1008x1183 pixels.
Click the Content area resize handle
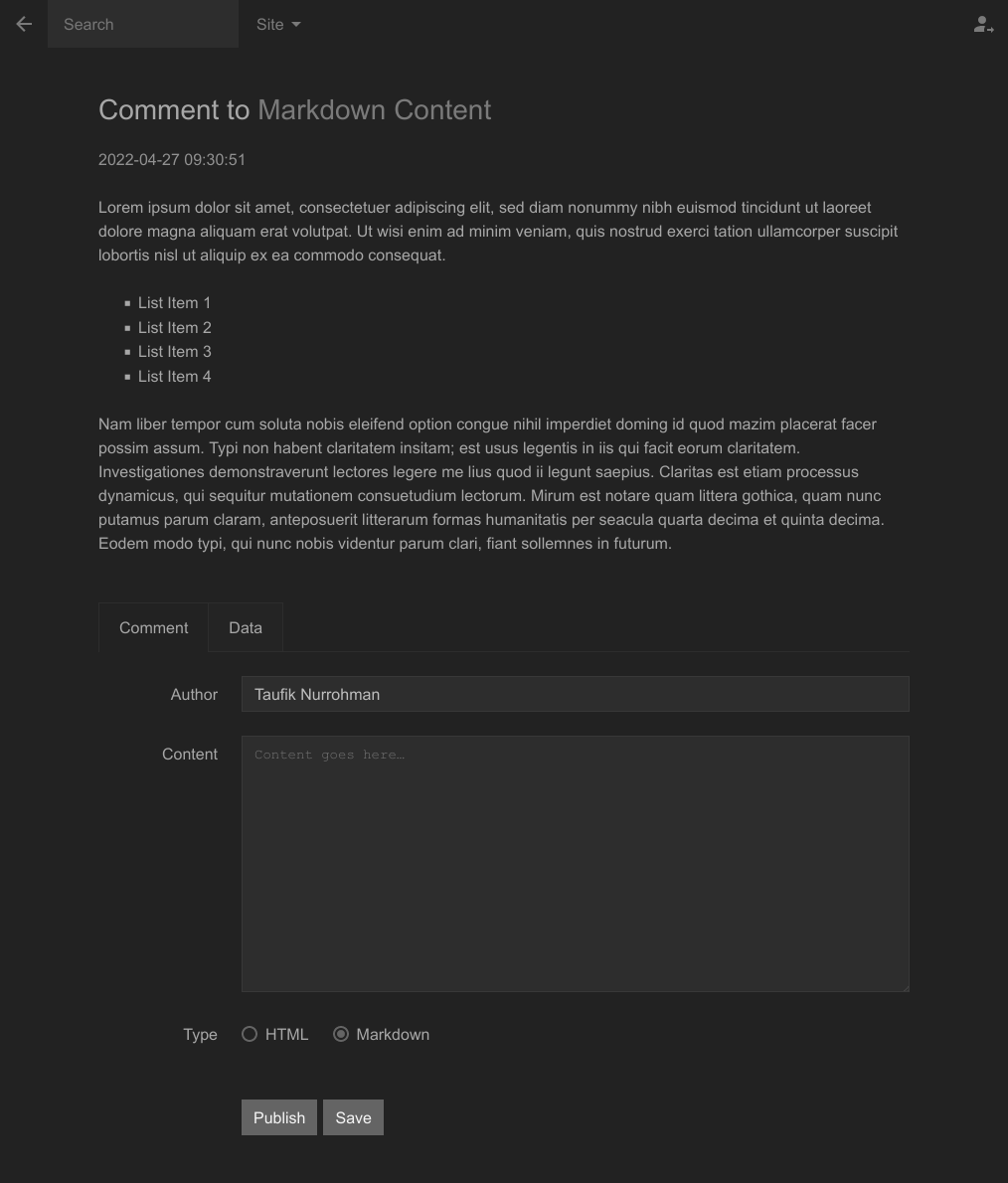(x=904, y=986)
